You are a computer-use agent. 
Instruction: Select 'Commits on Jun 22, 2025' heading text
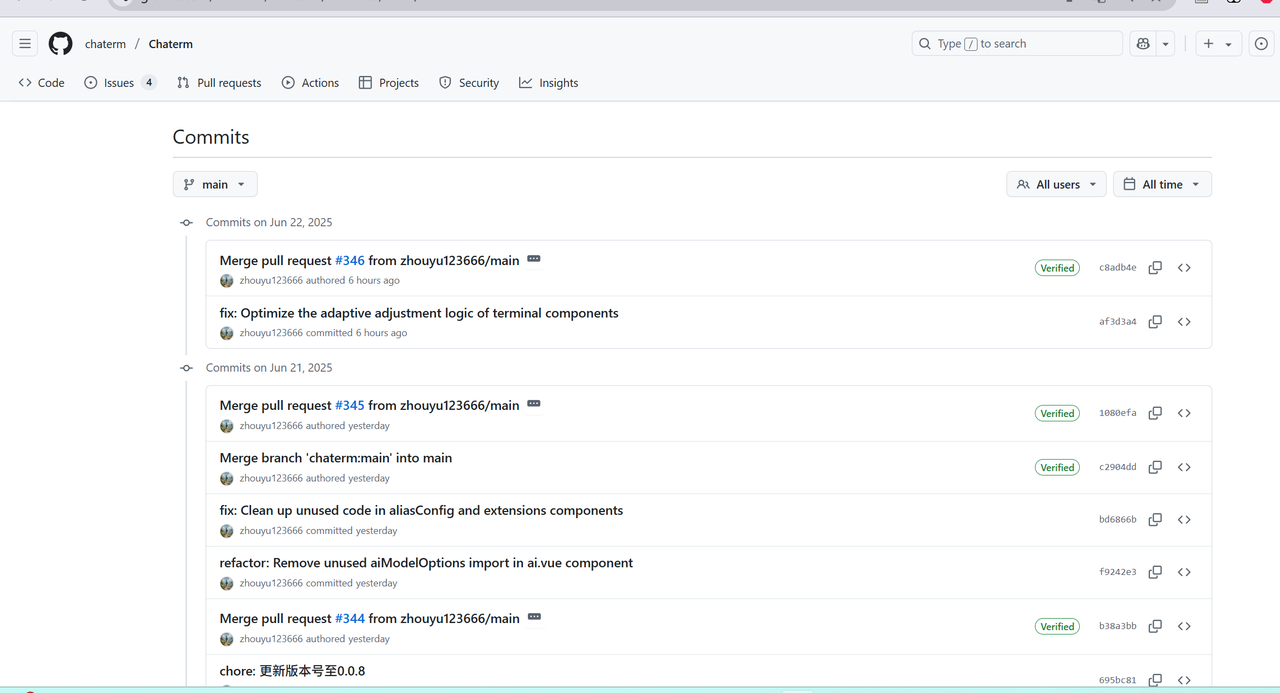tap(269, 222)
